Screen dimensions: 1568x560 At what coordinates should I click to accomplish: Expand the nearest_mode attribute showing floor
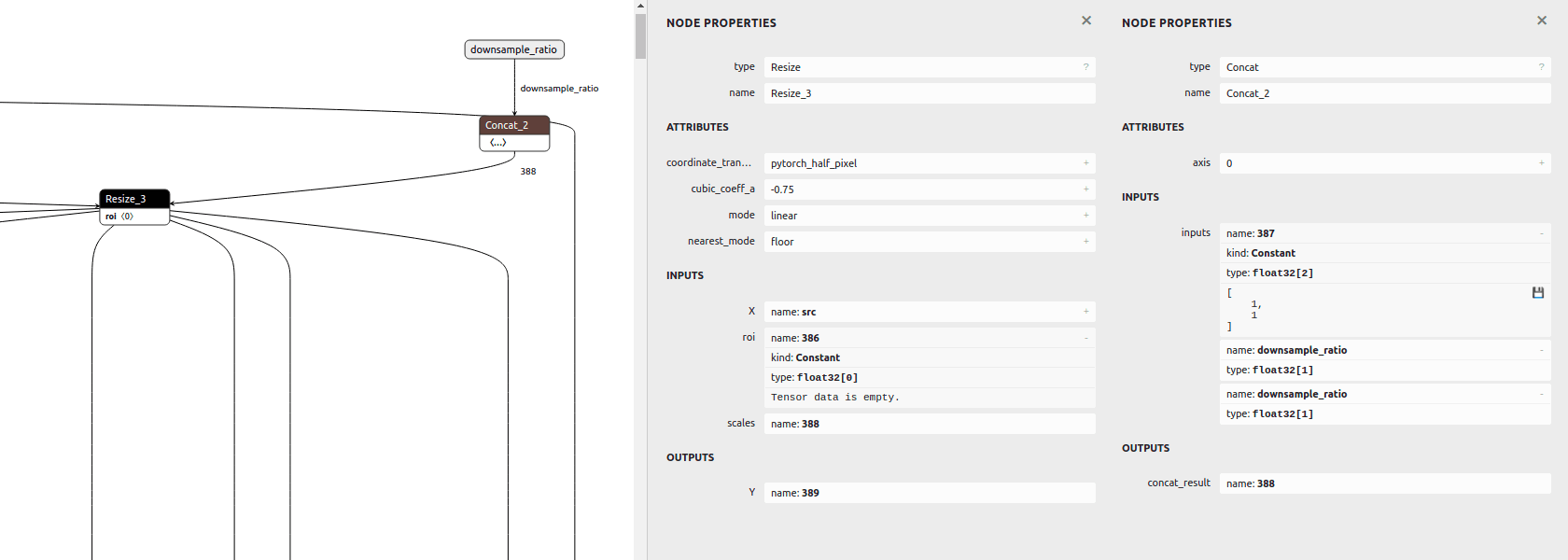[1085, 242]
